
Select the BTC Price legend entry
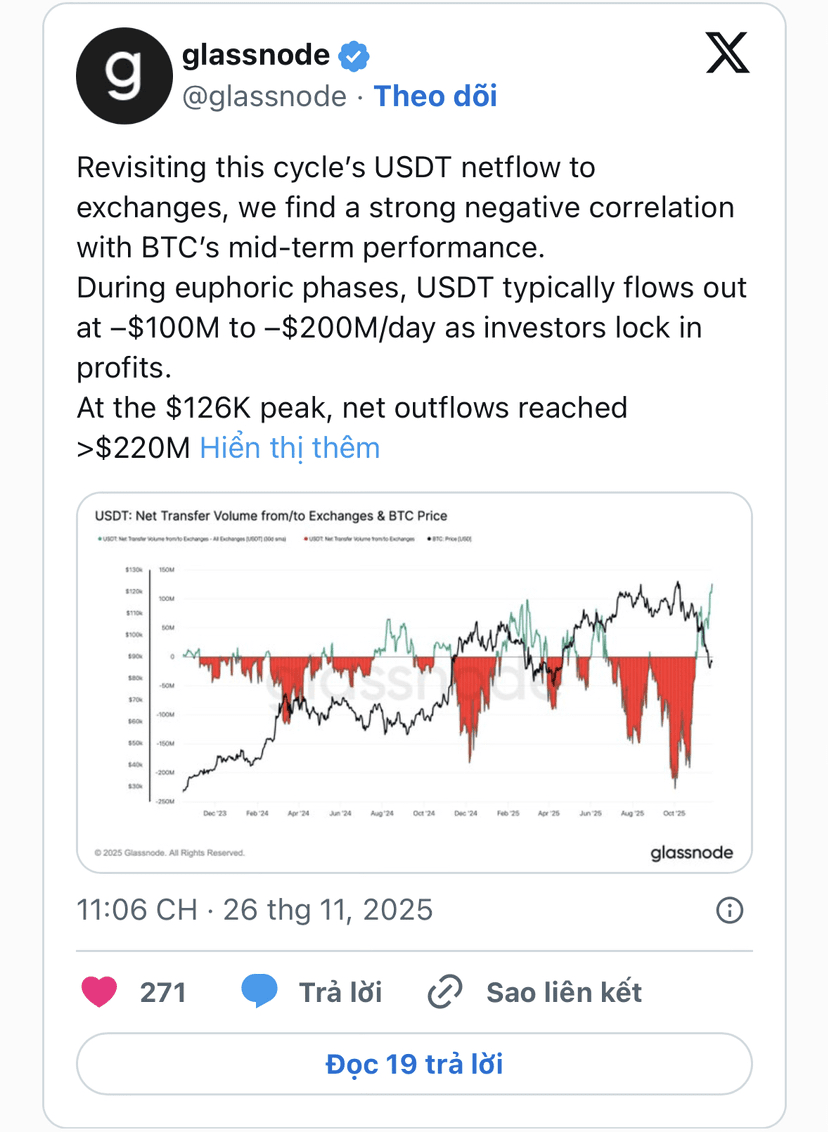pos(451,538)
